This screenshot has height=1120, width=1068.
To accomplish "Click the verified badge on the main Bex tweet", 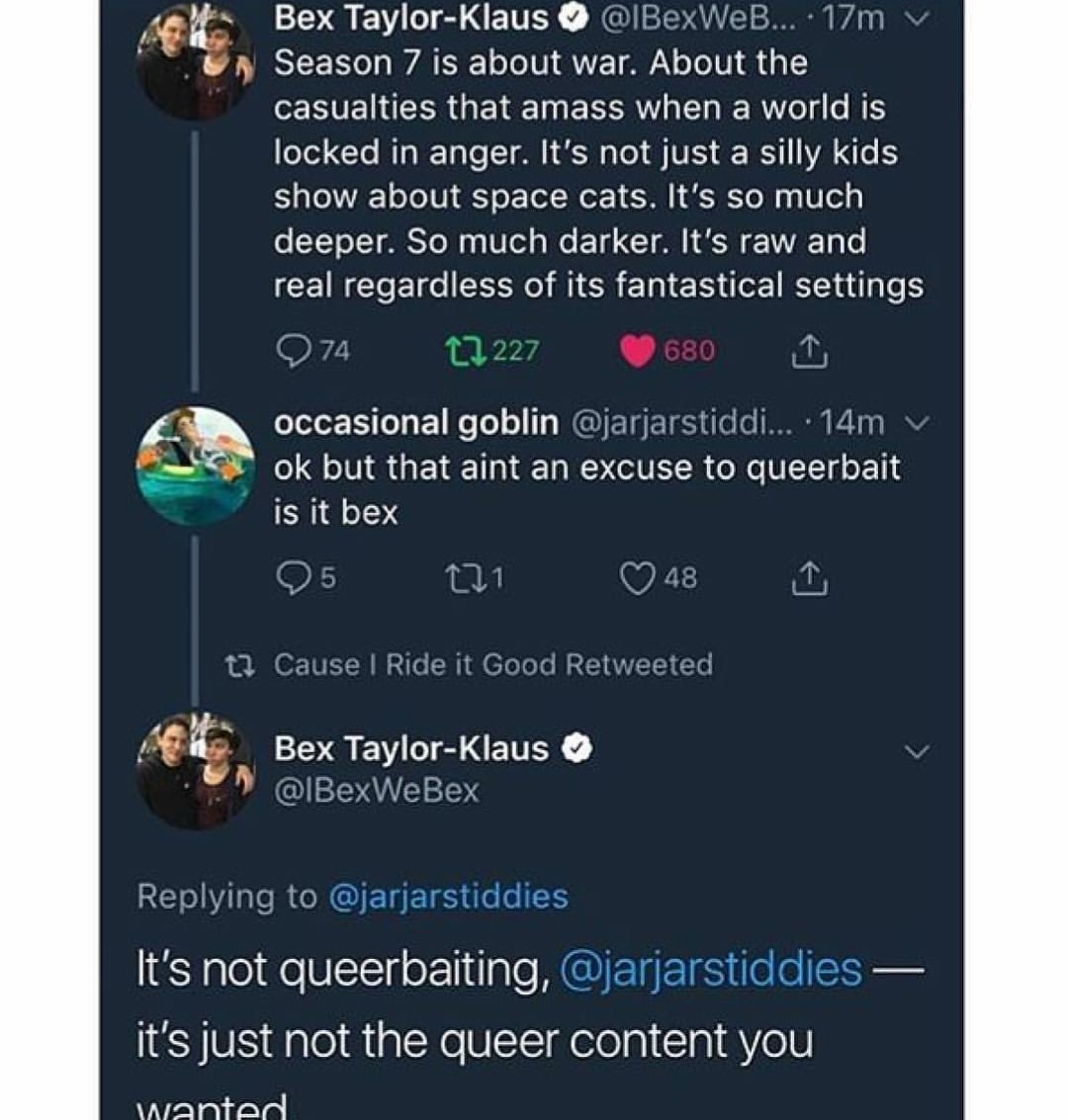I will point(578,749).
